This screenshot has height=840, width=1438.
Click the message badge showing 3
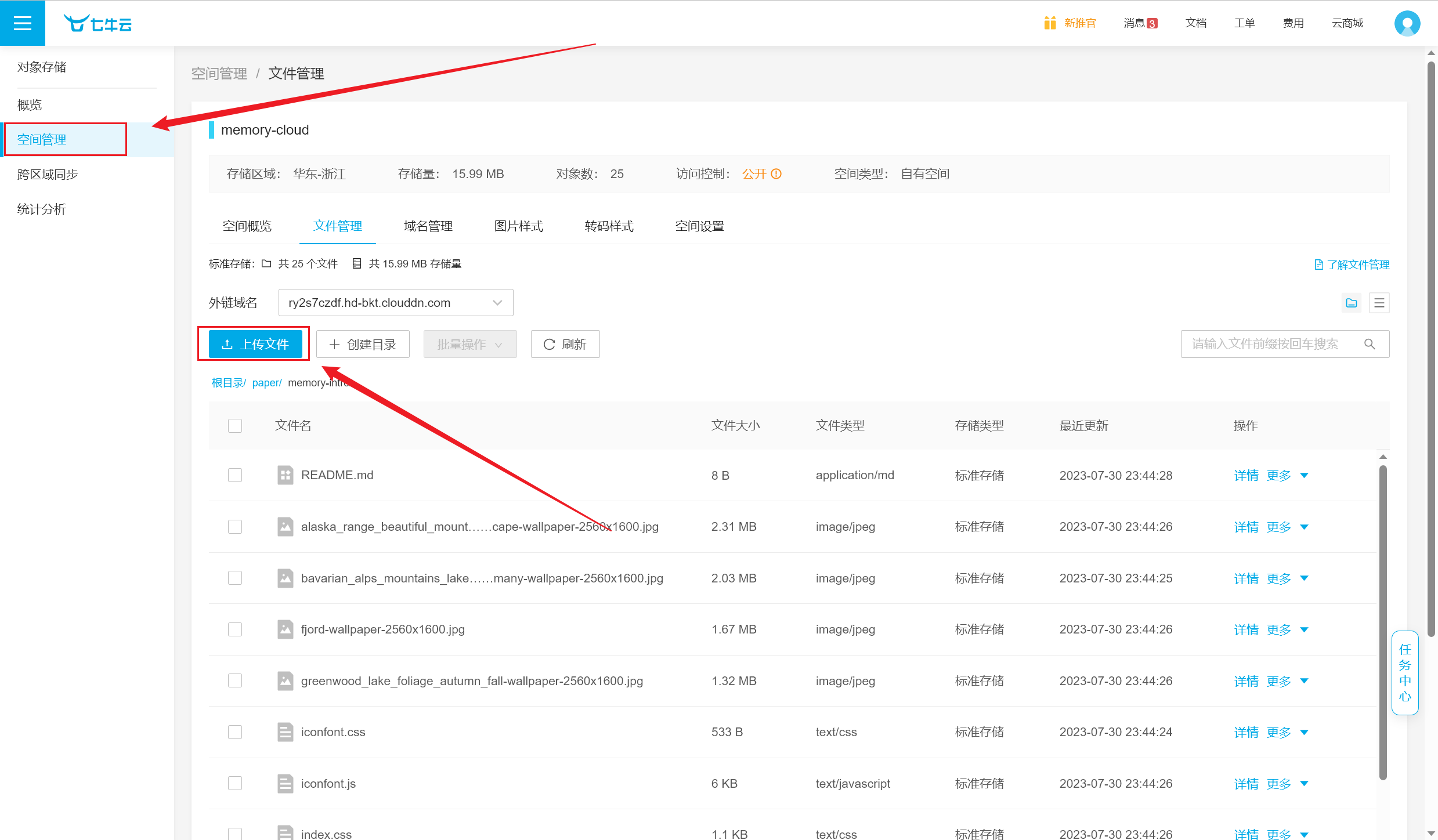tap(1152, 23)
